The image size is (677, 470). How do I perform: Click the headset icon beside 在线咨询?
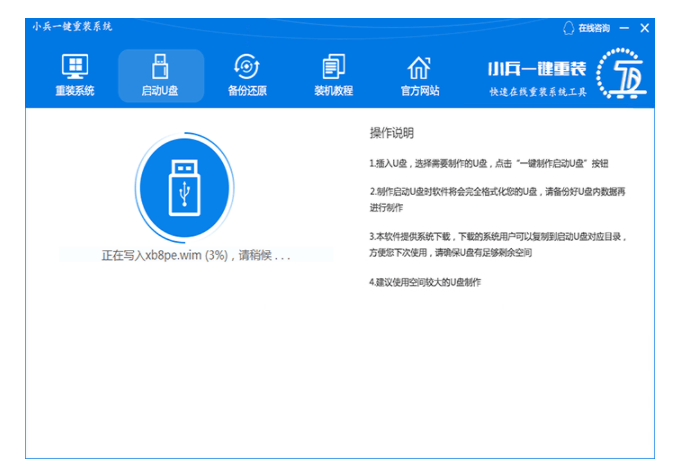coord(569,28)
